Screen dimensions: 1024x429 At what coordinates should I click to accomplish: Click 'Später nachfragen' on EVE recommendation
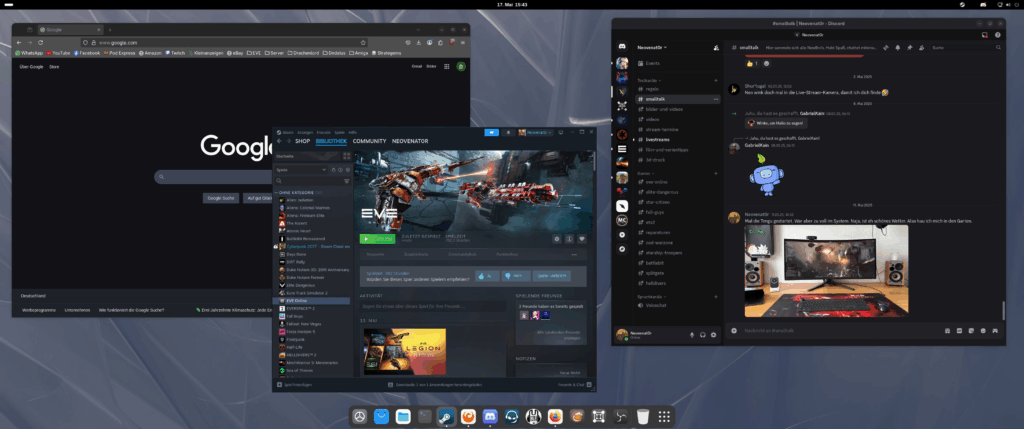(x=552, y=276)
